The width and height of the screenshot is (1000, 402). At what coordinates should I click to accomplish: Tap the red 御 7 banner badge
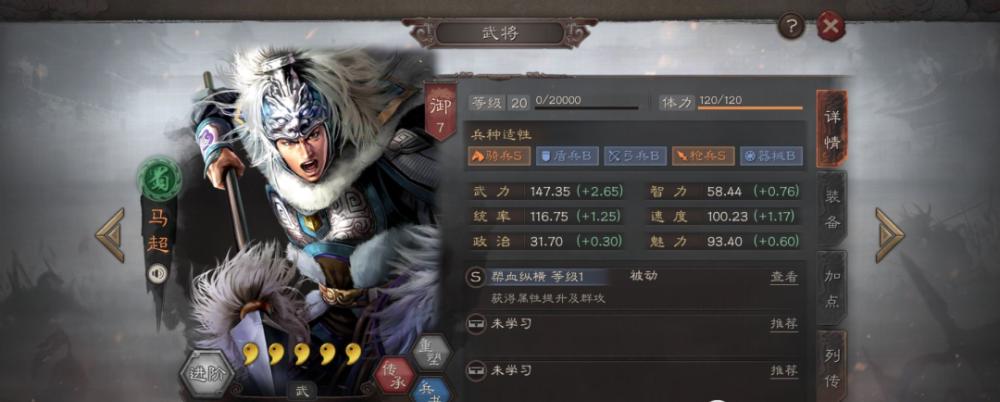(441, 111)
